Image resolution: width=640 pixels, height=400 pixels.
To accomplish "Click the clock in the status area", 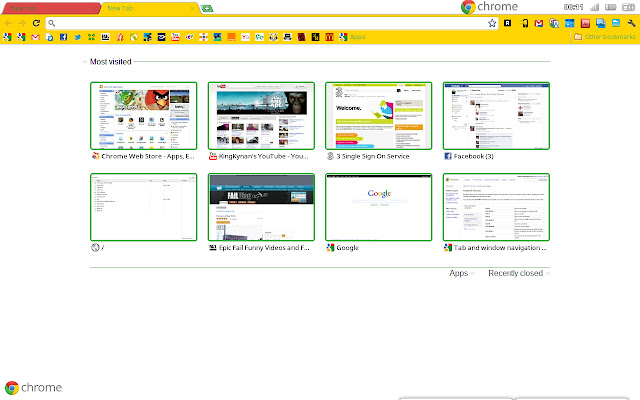I will pyautogui.click(x=573, y=7).
